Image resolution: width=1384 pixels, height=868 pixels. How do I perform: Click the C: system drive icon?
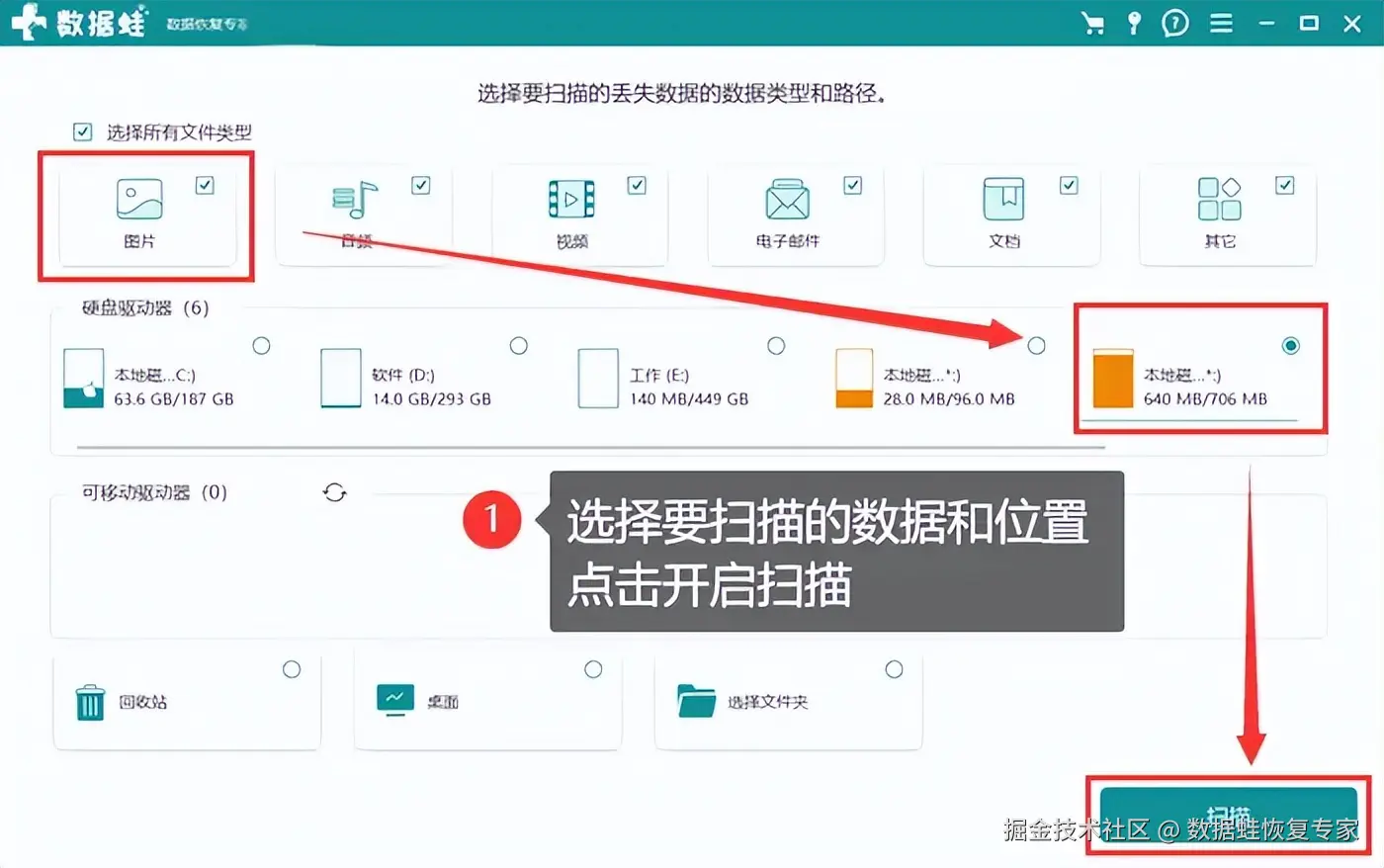pyautogui.click(x=83, y=378)
